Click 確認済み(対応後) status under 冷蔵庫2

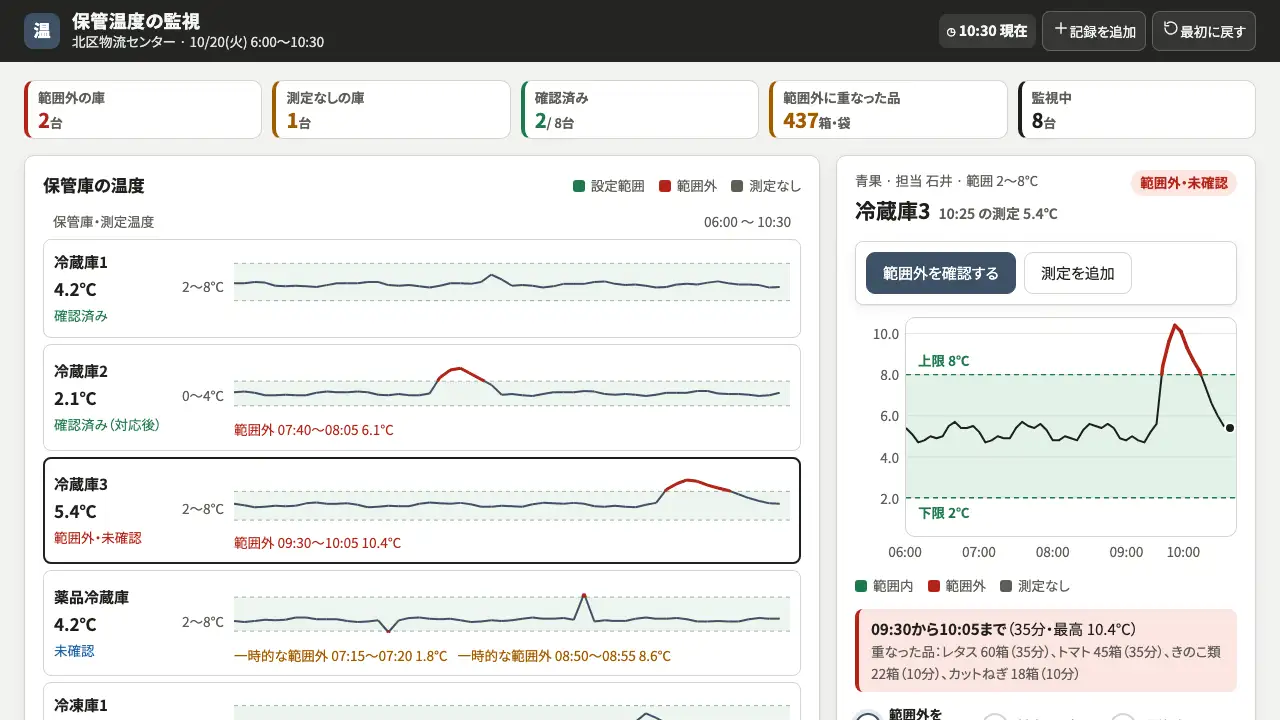click(107, 425)
